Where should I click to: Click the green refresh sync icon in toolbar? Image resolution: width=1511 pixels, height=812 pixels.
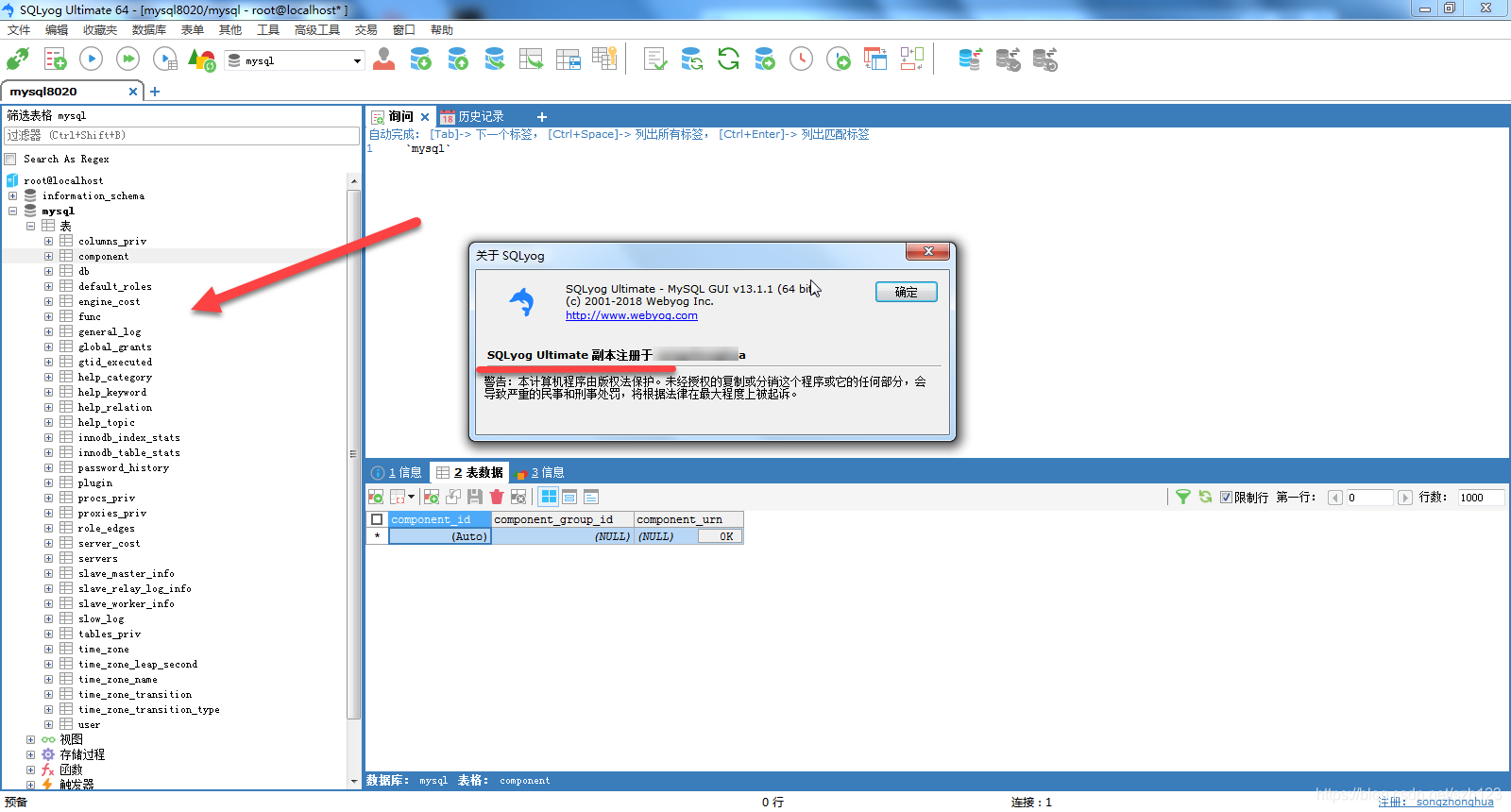pos(728,59)
